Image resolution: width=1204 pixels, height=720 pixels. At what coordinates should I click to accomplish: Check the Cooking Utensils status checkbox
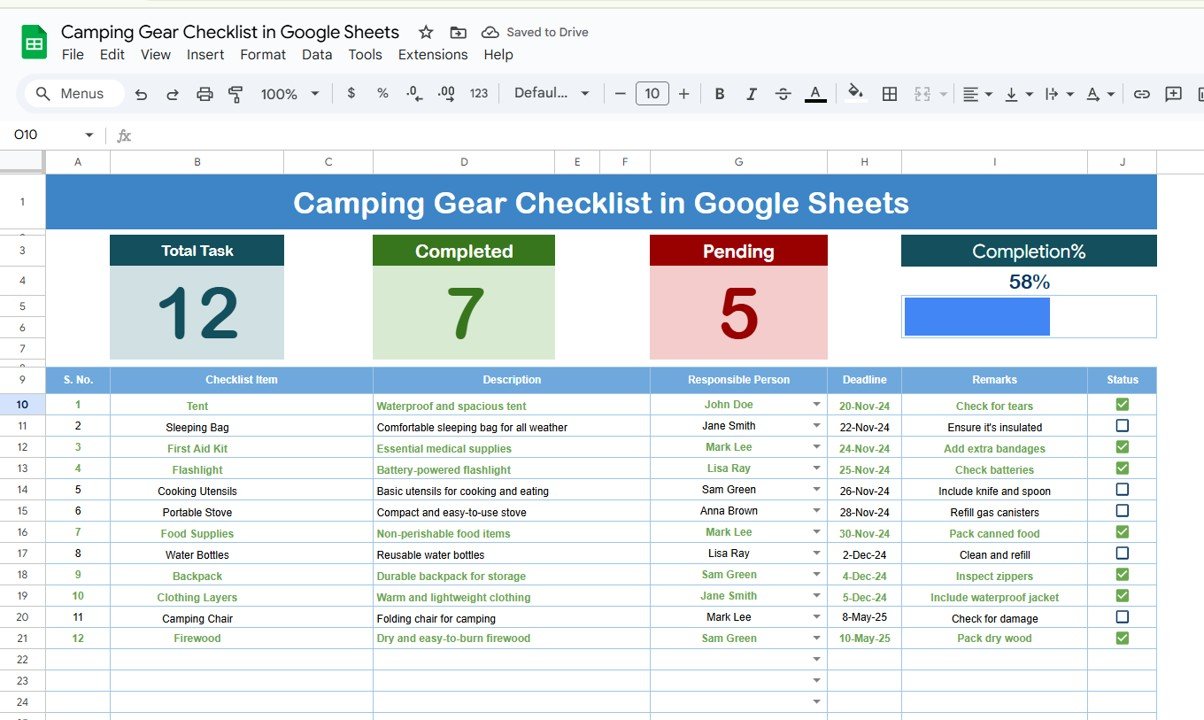pos(1122,490)
